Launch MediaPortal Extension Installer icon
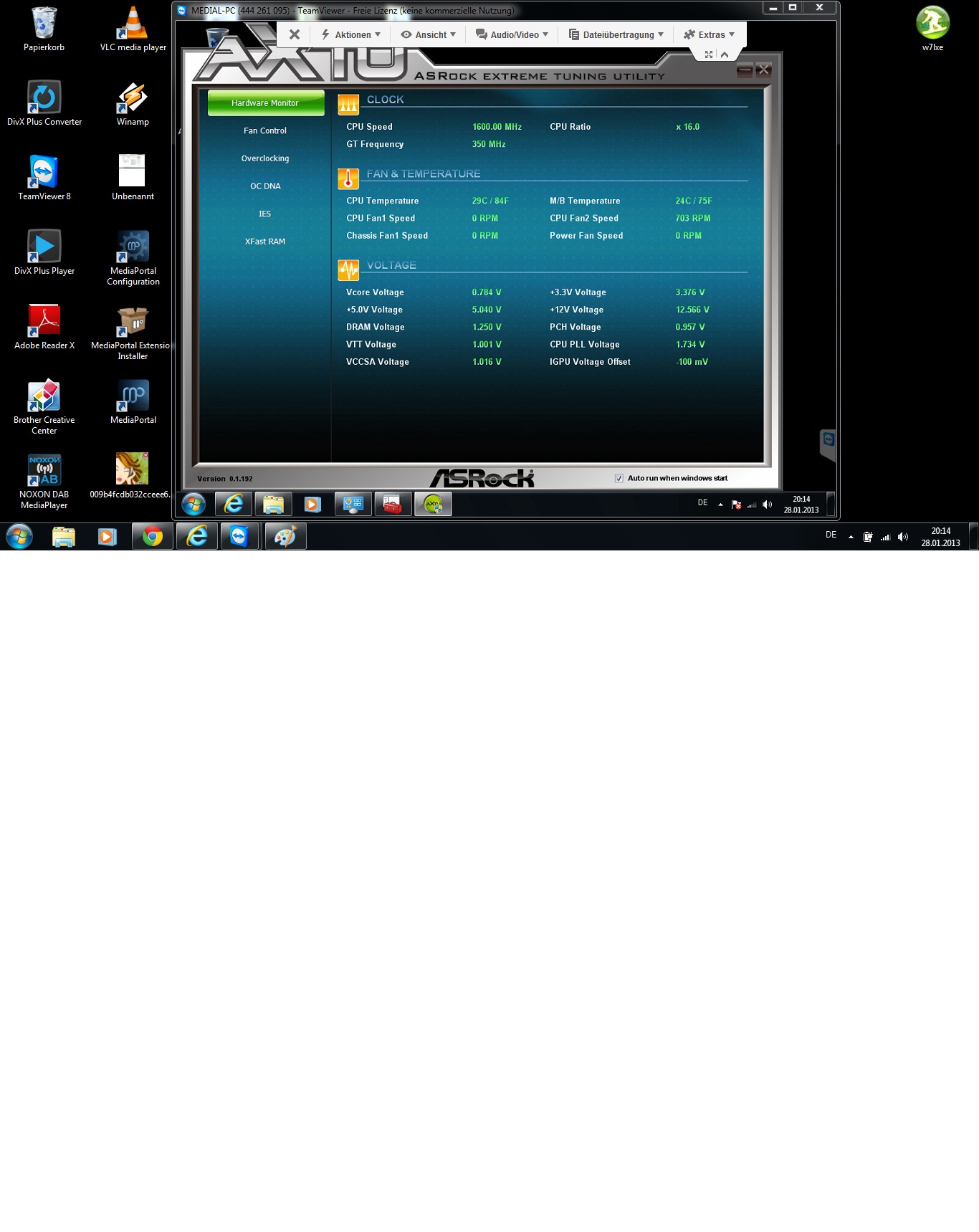The height and width of the screenshot is (1232, 979). point(133,332)
